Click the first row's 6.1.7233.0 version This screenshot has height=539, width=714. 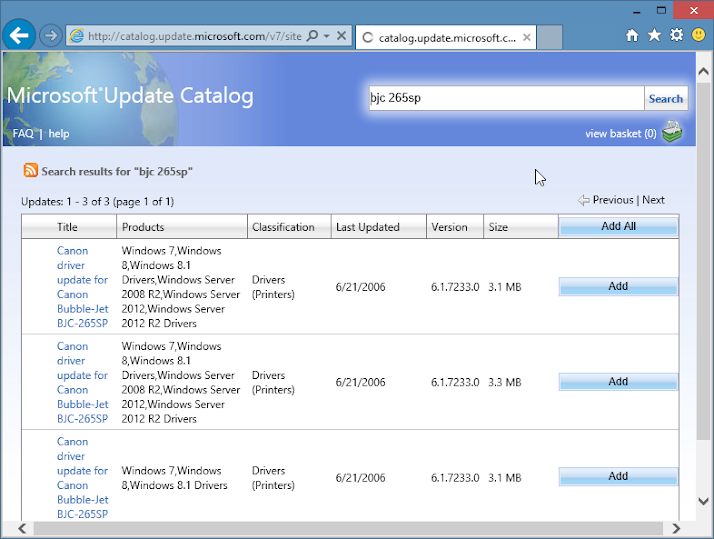point(455,287)
